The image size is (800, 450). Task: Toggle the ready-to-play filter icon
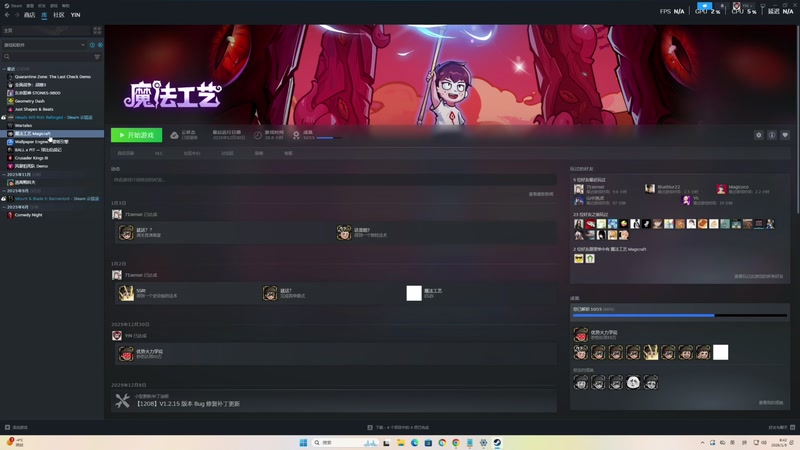point(100,45)
